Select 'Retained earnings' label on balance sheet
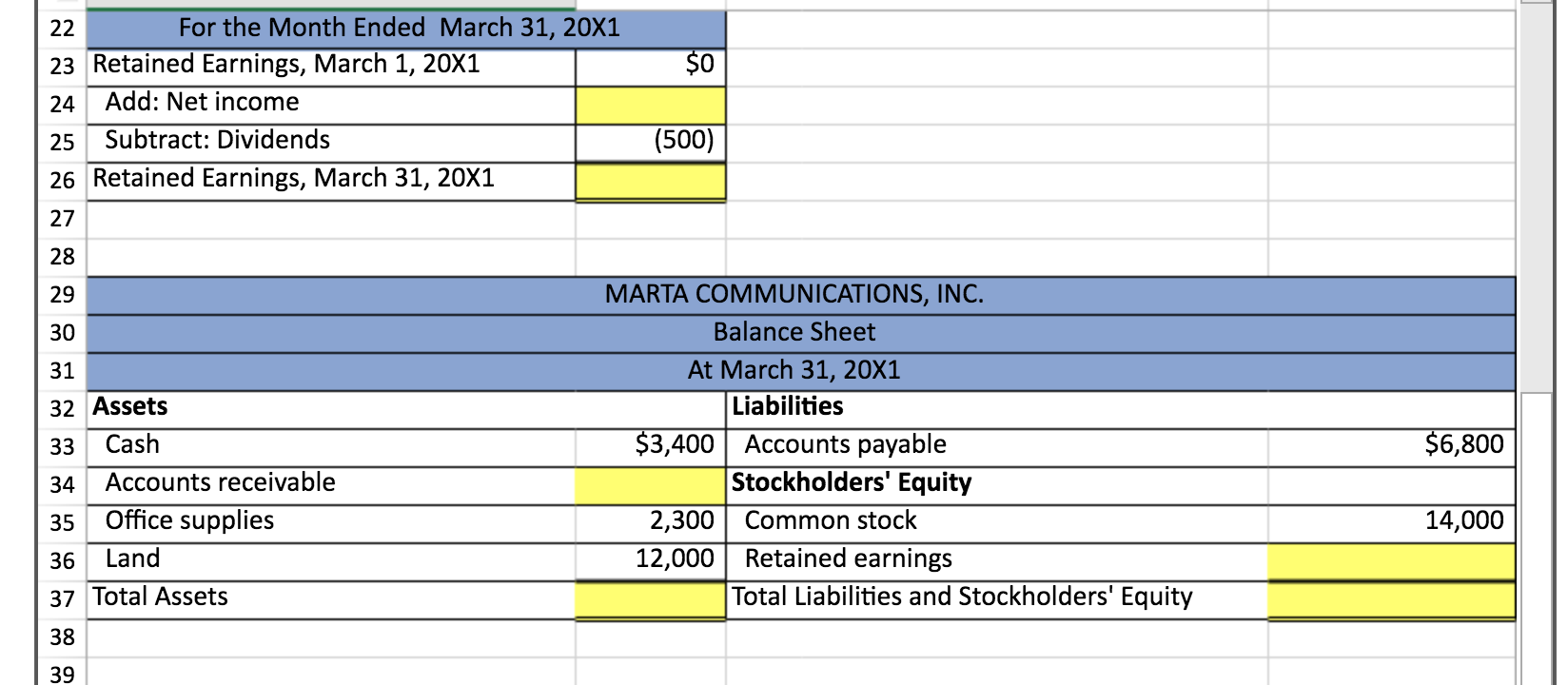 (x=997, y=562)
